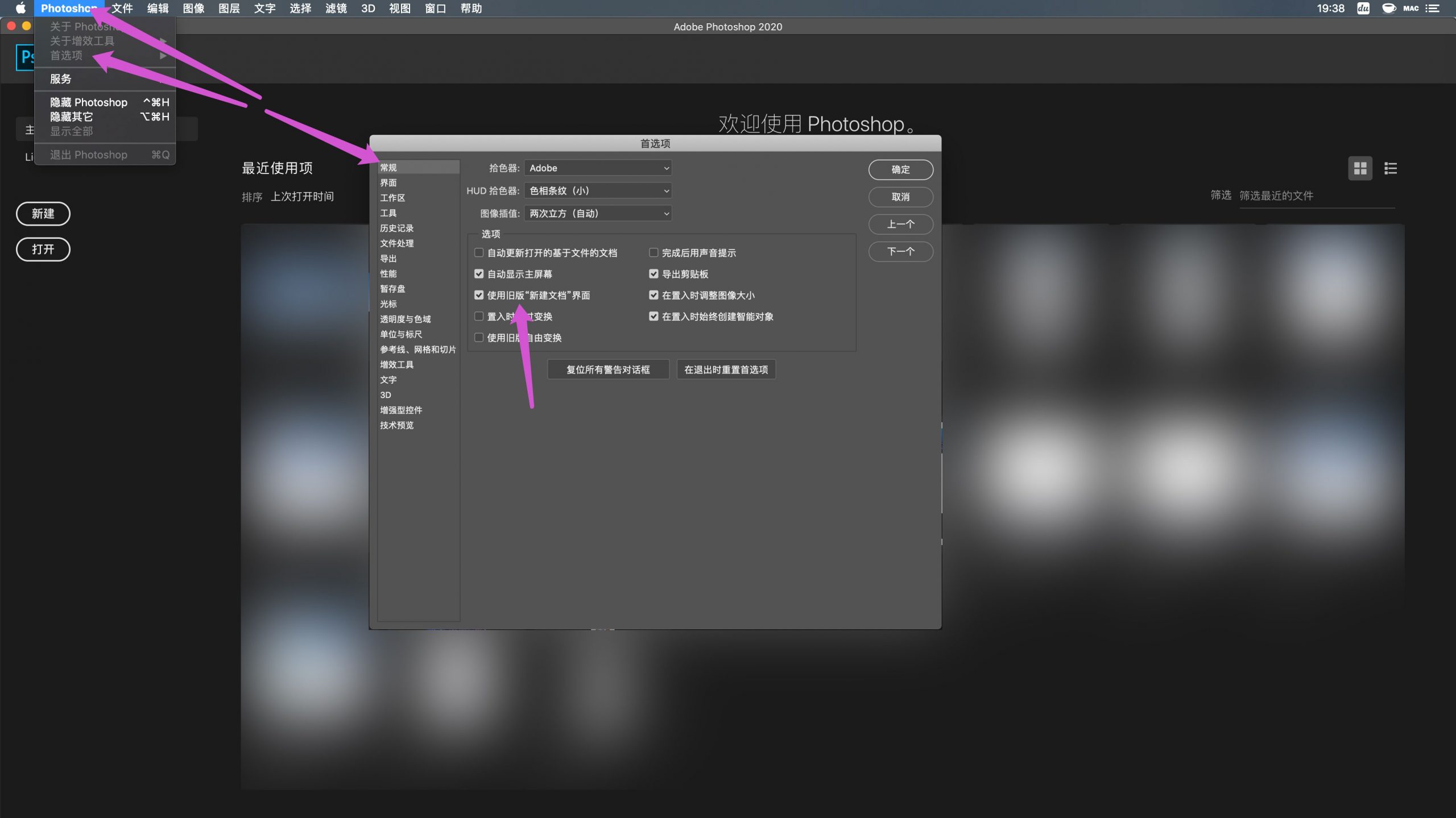The height and width of the screenshot is (818, 1456).
Task: Open the HUD 拾色器 dropdown
Action: 598,190
